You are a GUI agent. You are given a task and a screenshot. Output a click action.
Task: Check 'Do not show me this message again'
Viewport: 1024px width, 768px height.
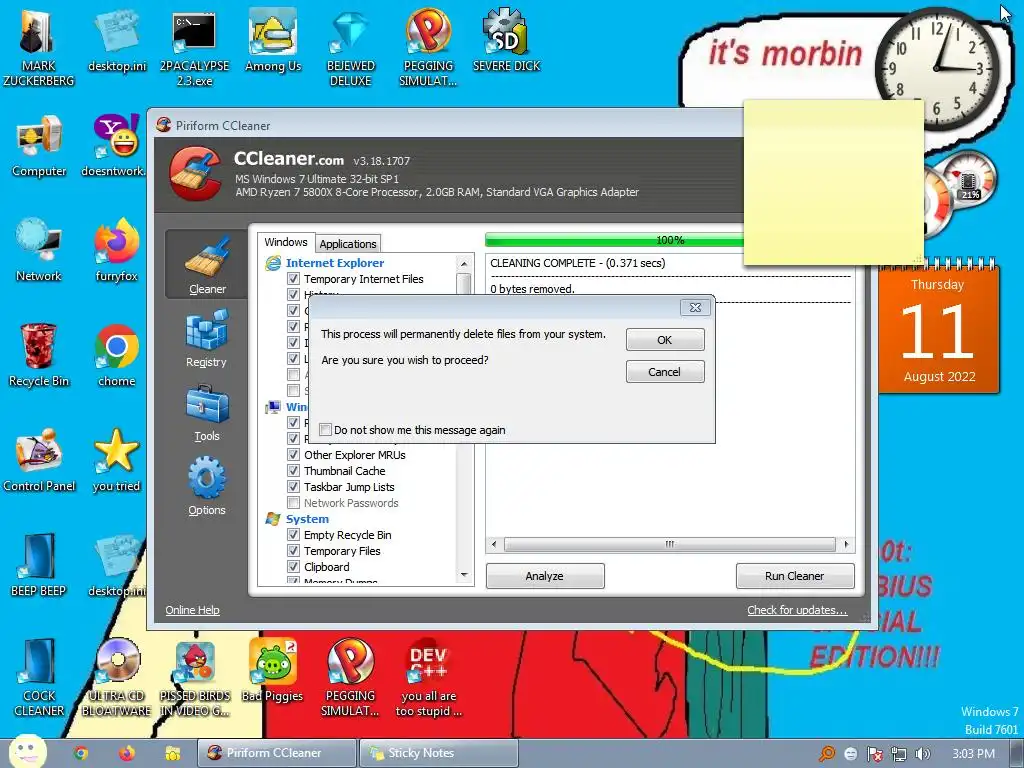(325, 430)
